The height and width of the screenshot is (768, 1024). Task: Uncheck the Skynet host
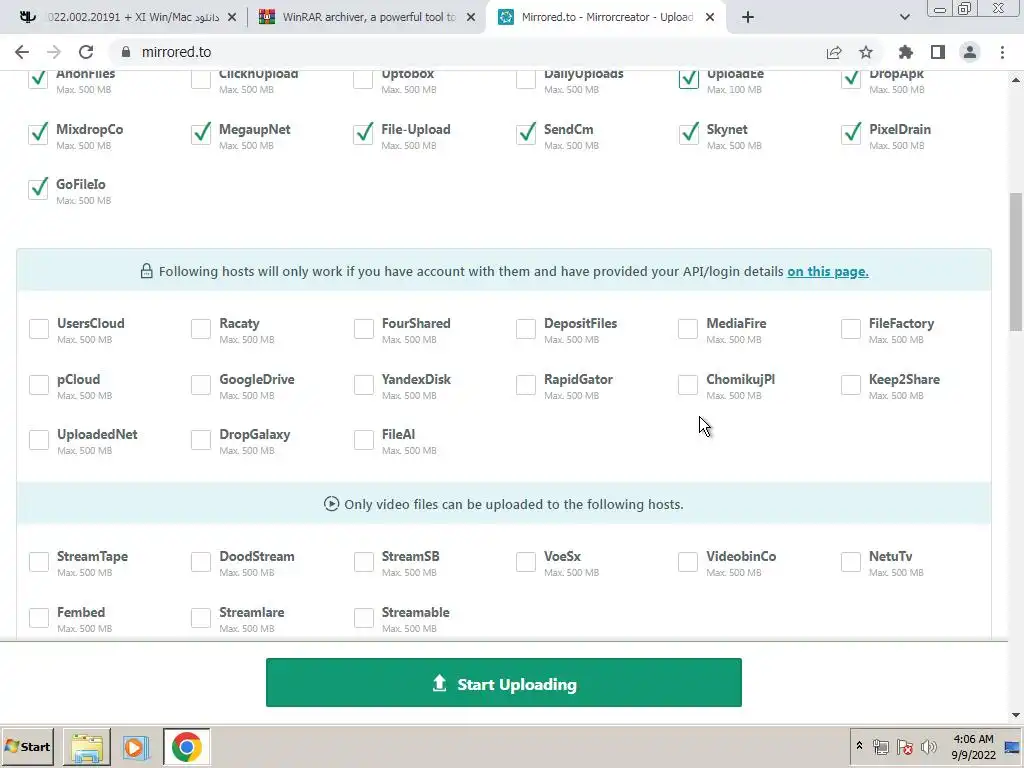(x=688, y=133)
